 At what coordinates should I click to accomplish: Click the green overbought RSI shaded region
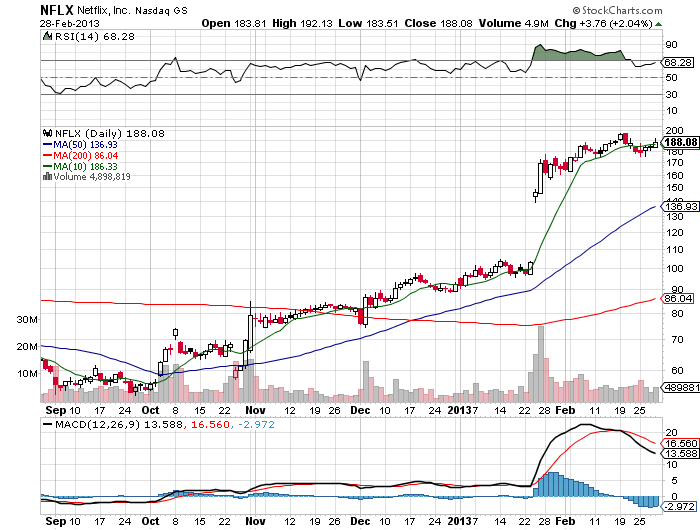coord(576,54)
